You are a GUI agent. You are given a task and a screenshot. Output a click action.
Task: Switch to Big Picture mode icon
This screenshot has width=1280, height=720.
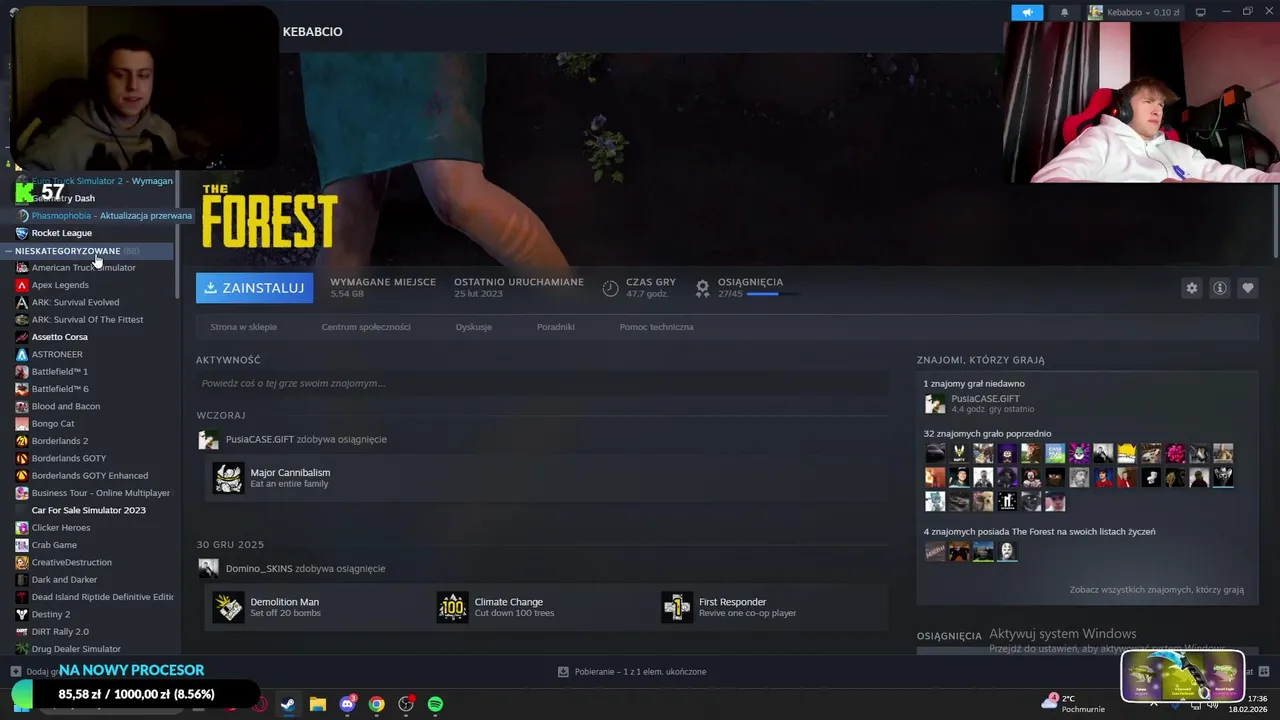(1201, 12)
